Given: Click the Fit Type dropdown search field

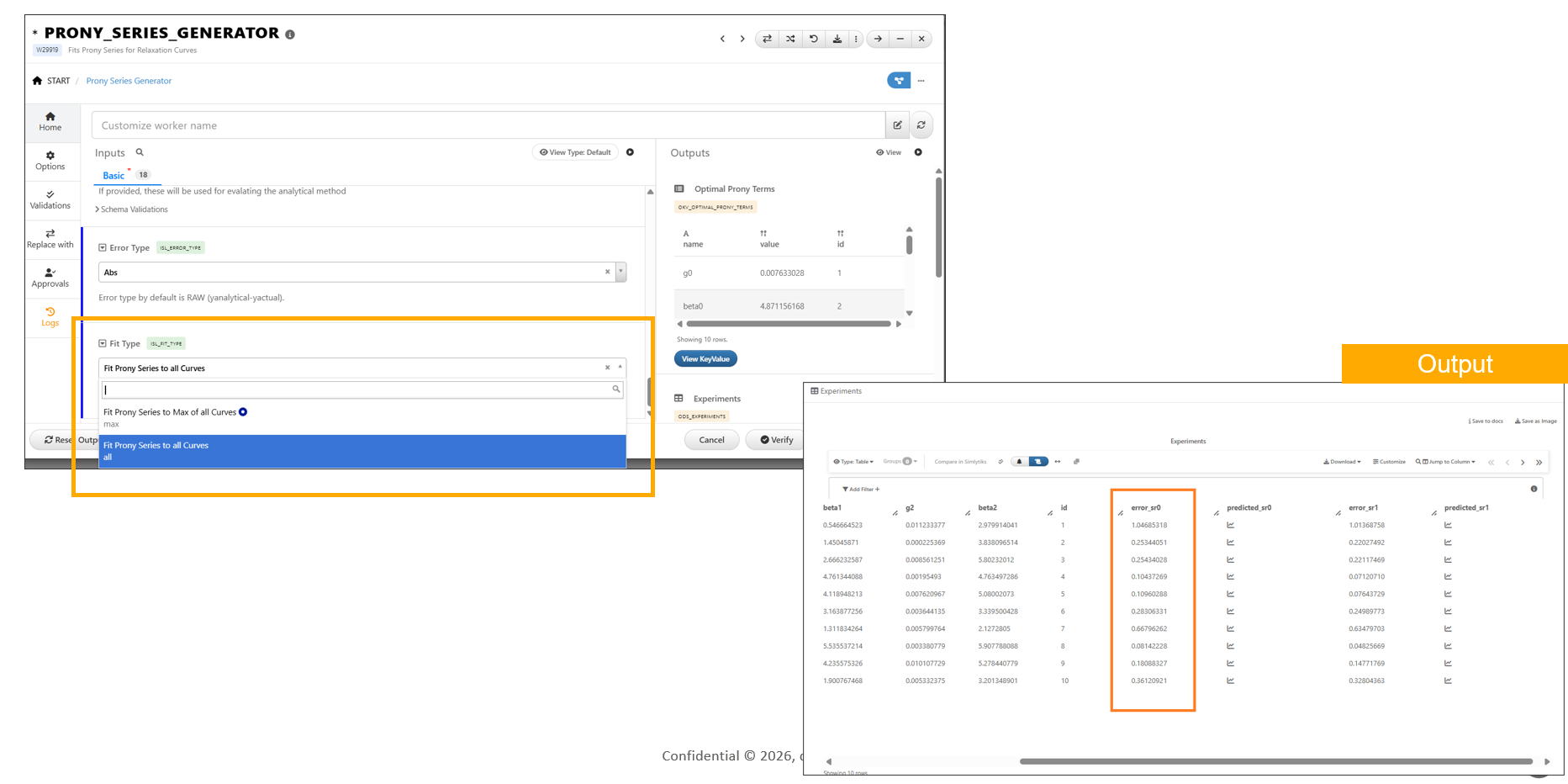Looking at the screenshot, I should 357,389.
